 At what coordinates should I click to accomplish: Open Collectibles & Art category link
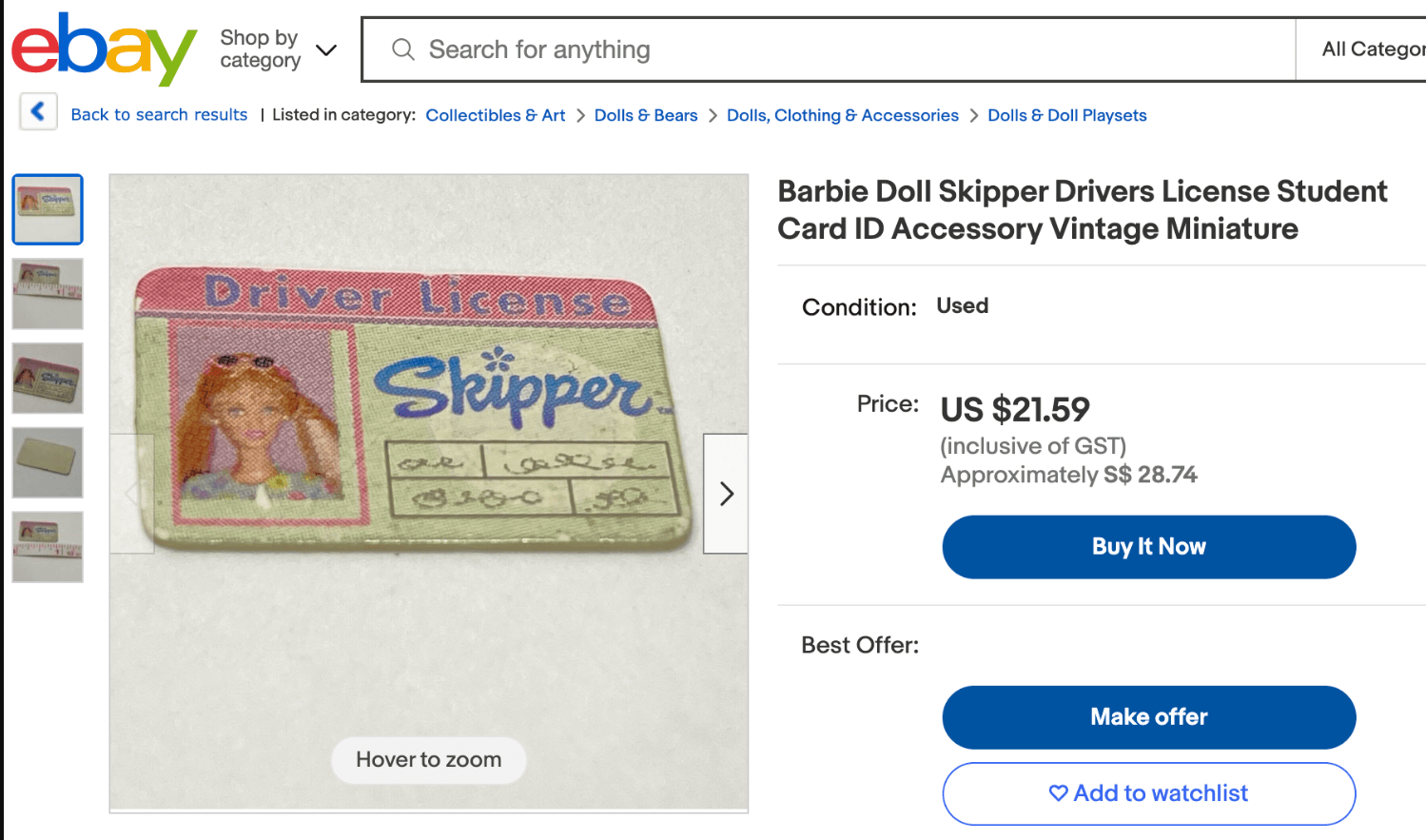pyautogui.click(x=495, y=115)
